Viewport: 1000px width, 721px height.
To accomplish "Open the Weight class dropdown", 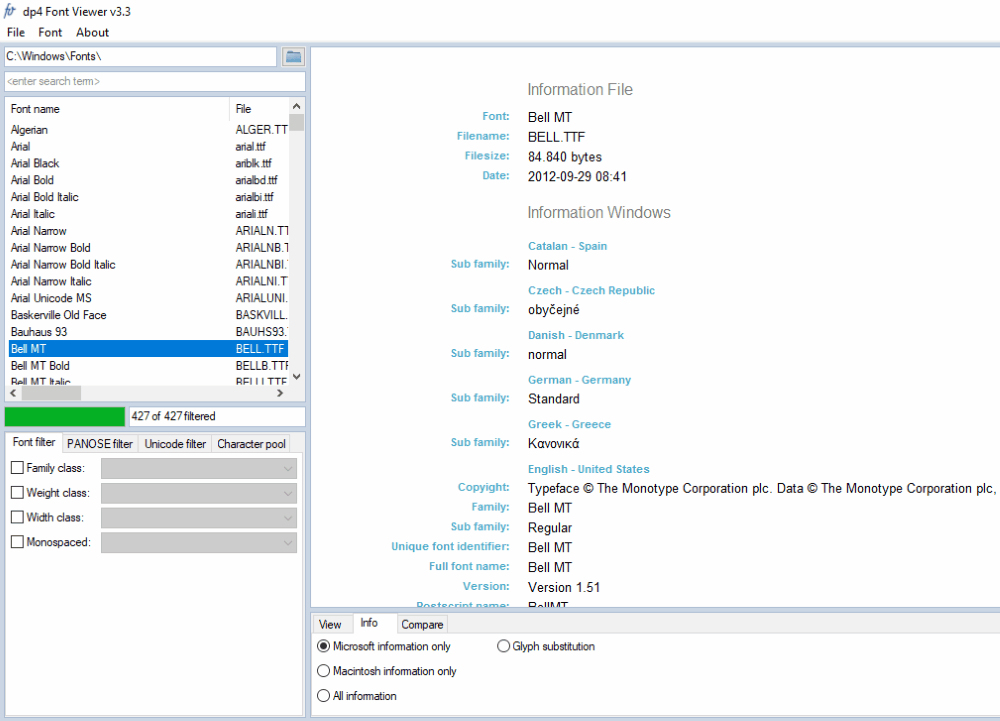I will [199, 493].
